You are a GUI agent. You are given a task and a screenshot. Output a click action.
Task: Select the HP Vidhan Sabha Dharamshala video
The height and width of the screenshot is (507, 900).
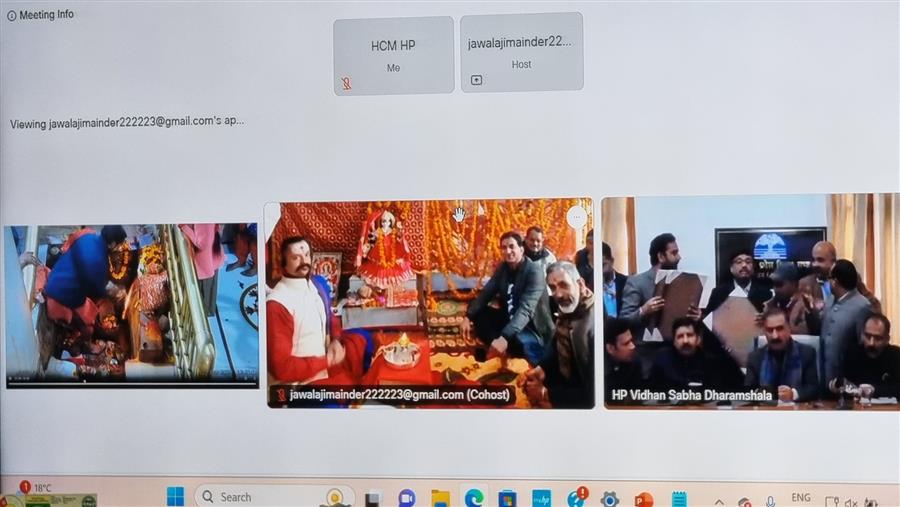tap(751, 303)
